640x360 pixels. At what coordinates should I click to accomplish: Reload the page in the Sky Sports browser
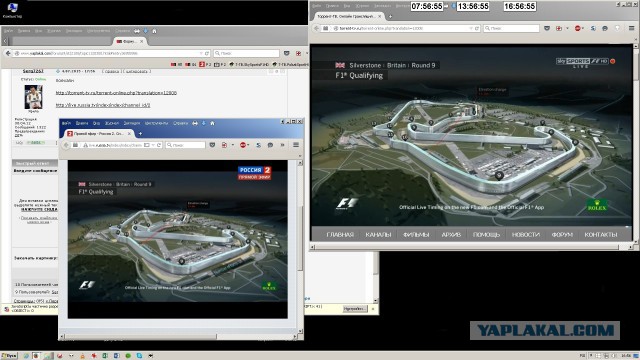point(476,28)
